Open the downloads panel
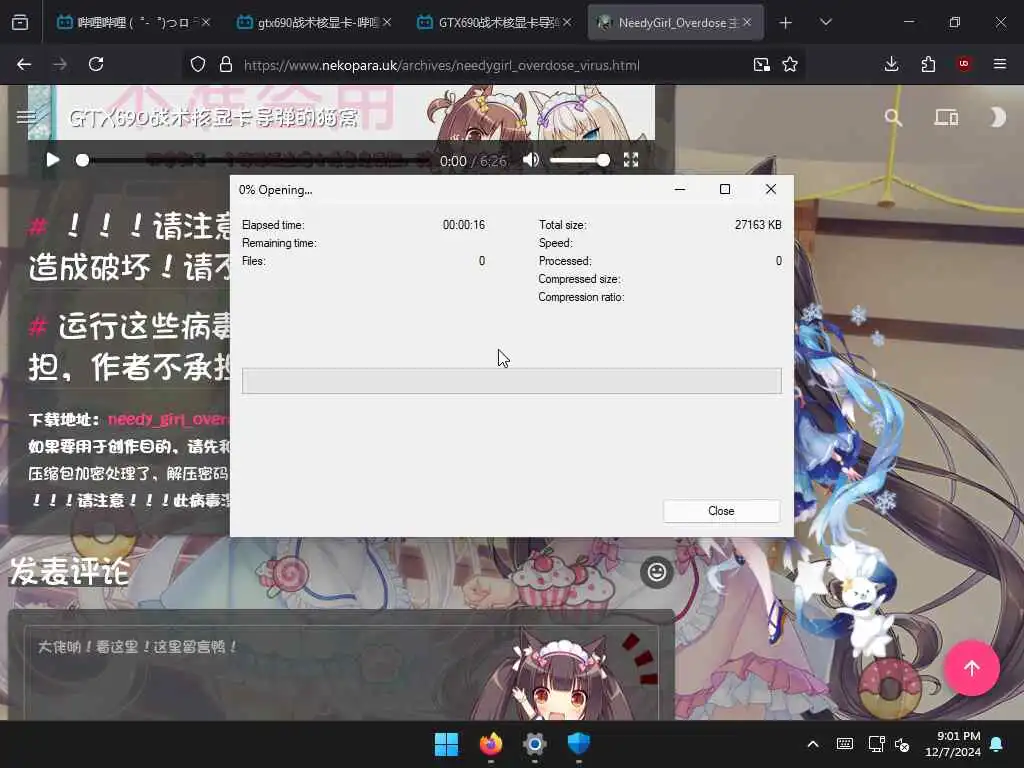 coord(891,65)
